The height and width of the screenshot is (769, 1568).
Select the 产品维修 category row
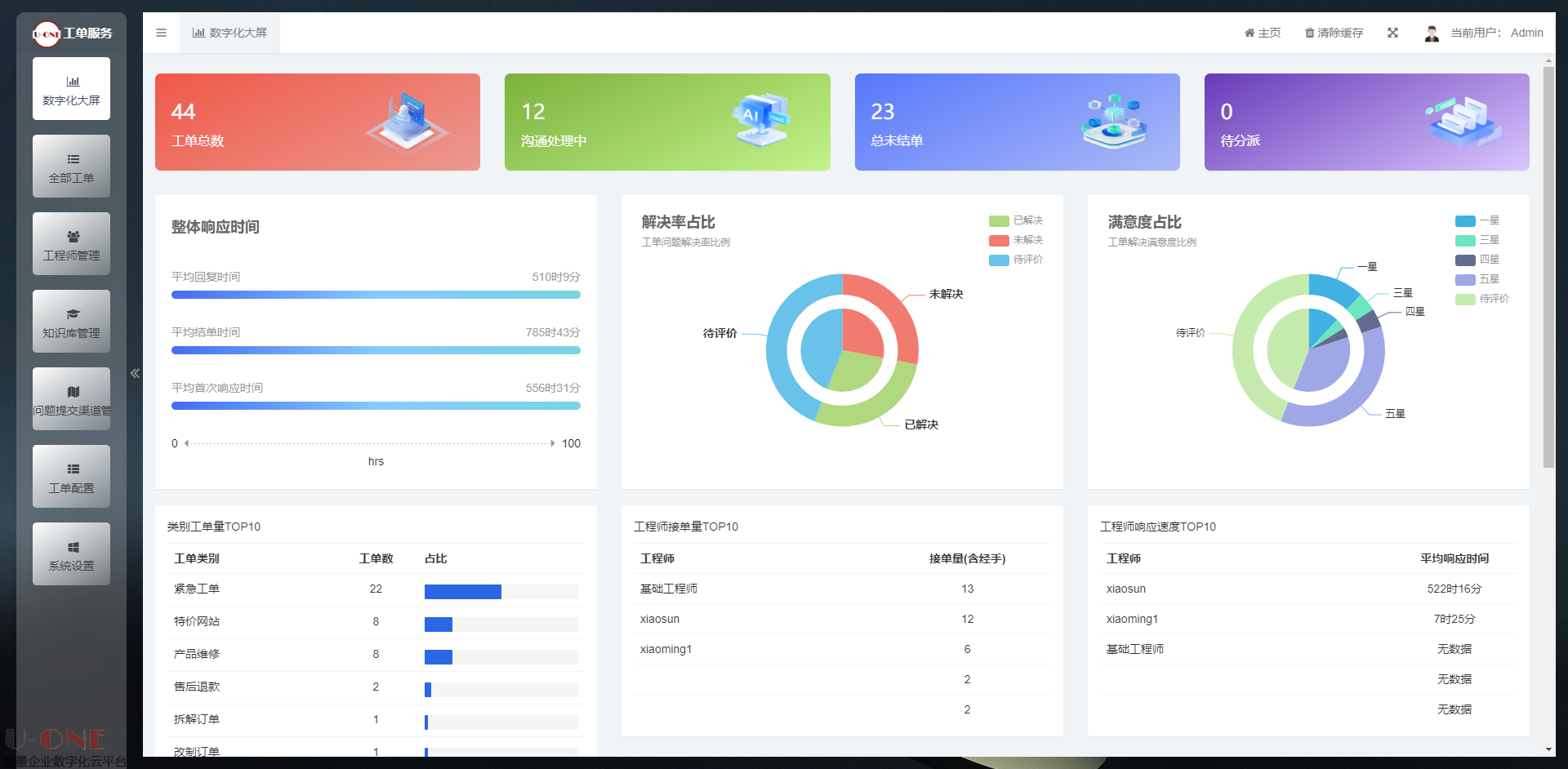pos(376,655)
